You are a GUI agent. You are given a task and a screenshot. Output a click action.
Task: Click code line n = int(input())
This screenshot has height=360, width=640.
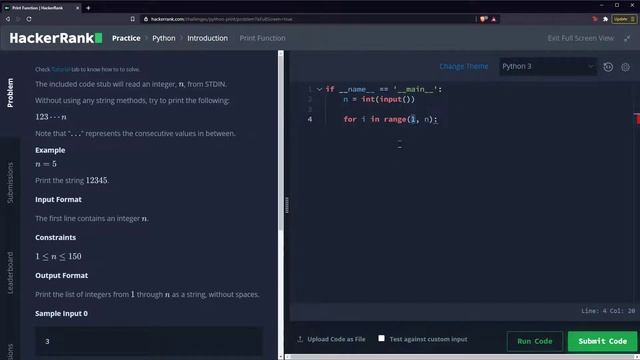click(379, 99)
